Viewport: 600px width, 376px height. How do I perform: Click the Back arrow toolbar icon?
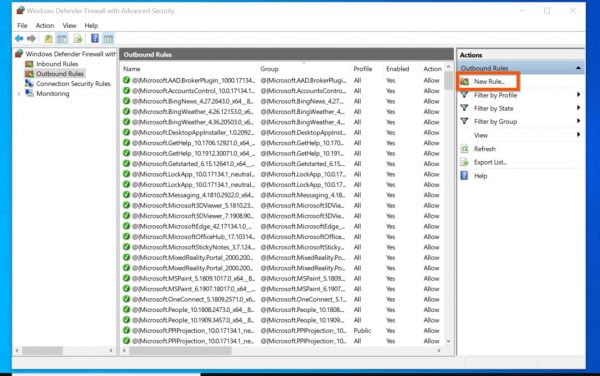(x=19, y=38)
